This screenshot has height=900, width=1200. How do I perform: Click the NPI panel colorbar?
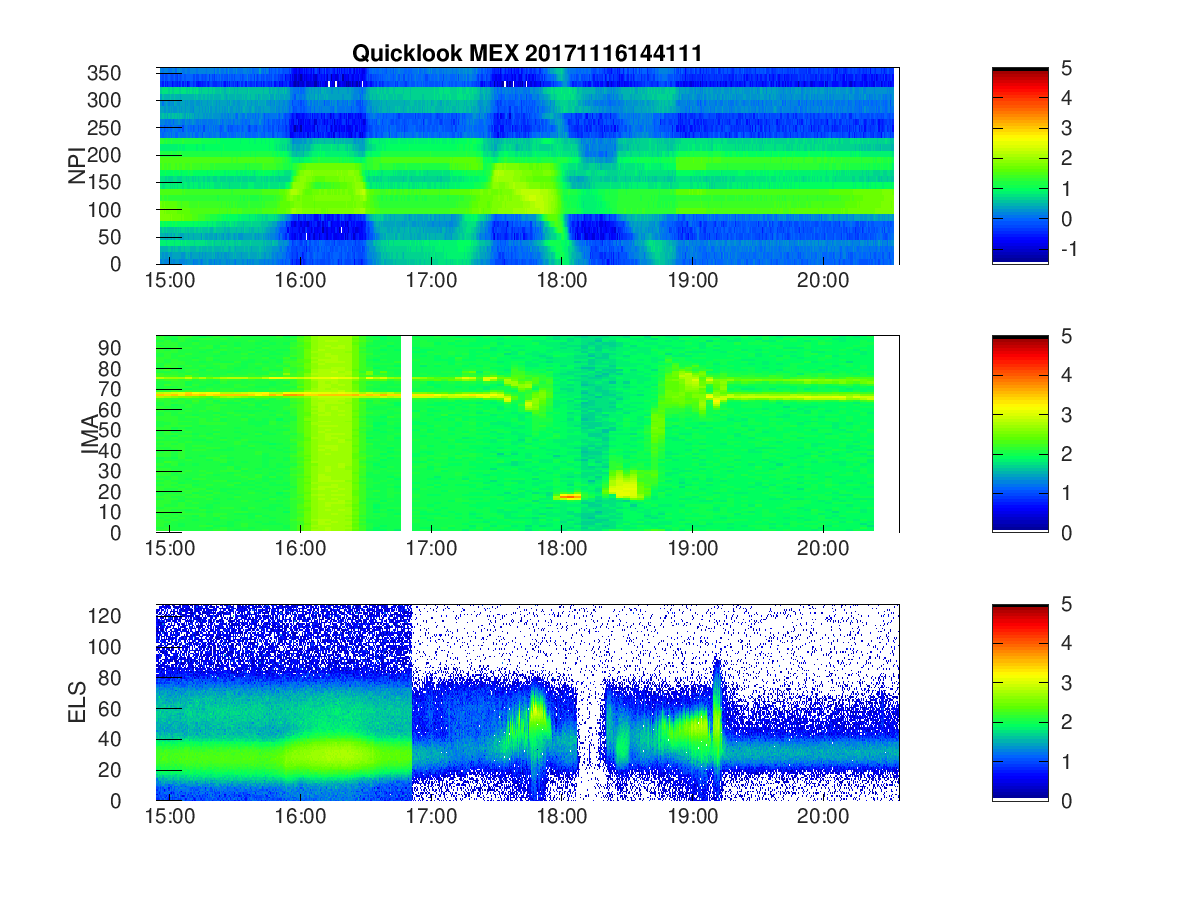click(x=1020, y=165)
